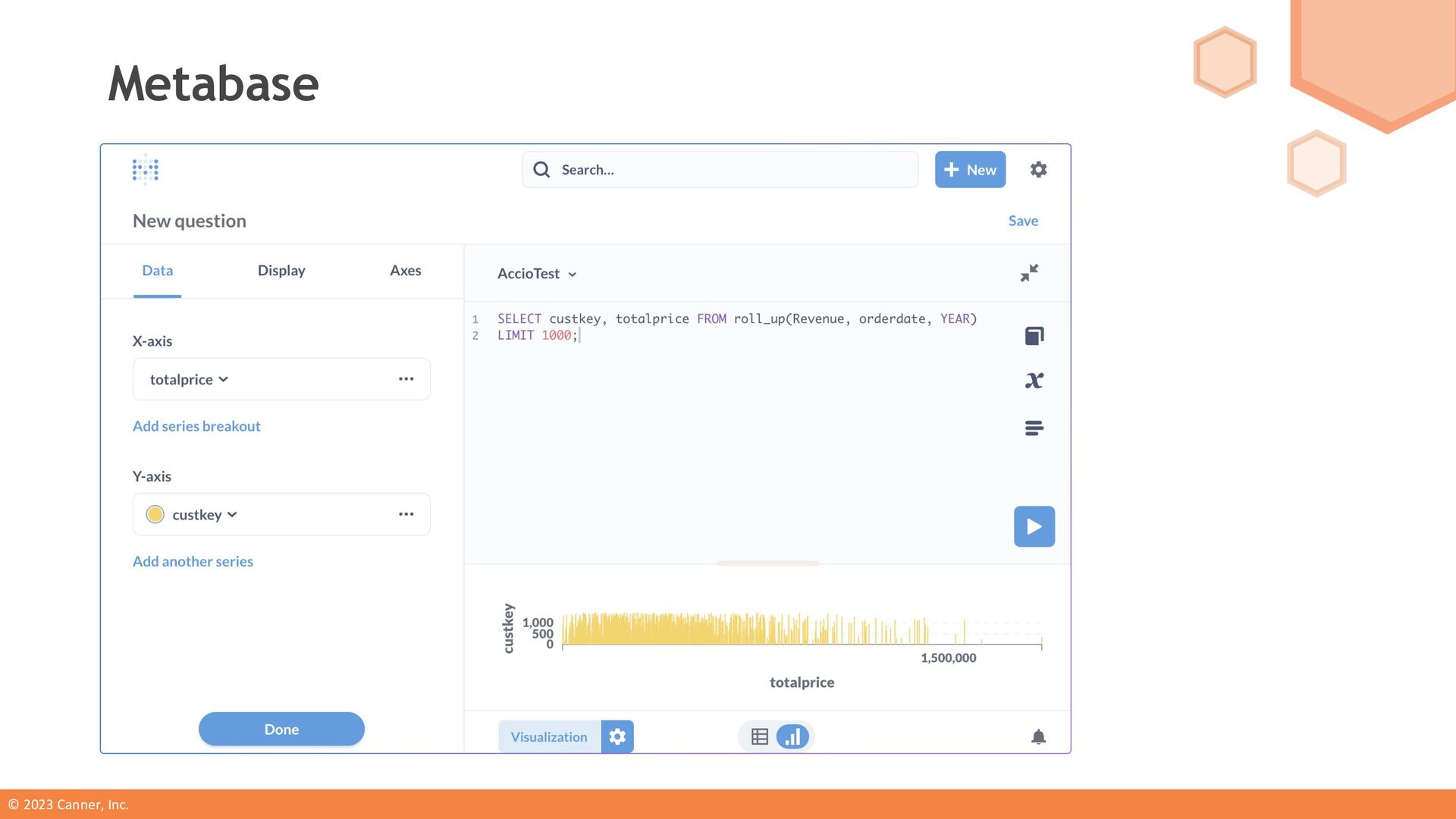The image size is (1456, 819).
Task: Expand the AccioTest database dropdown
Action: [537, 274]
